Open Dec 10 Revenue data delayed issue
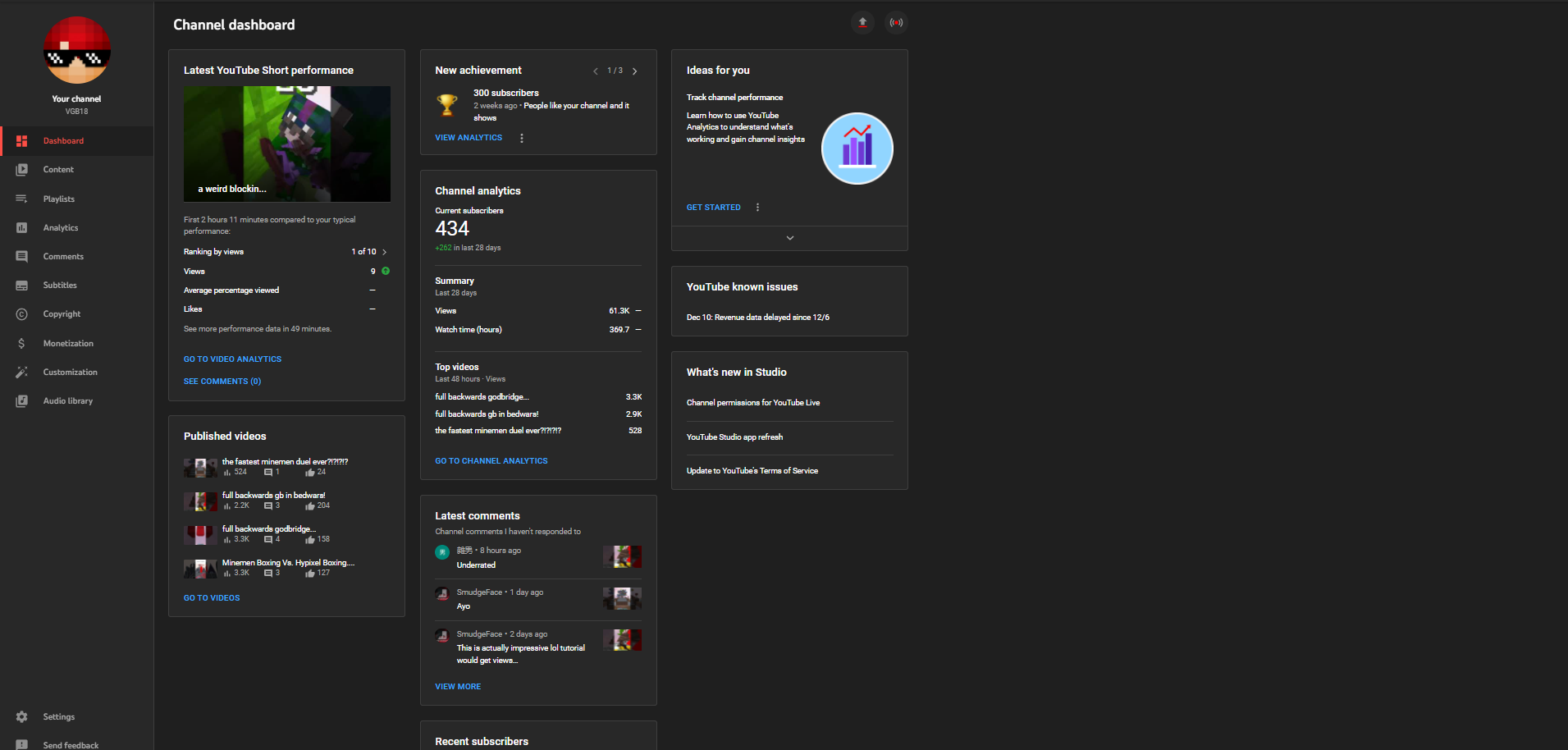The image size is (1568, 750). pos(758,318)
